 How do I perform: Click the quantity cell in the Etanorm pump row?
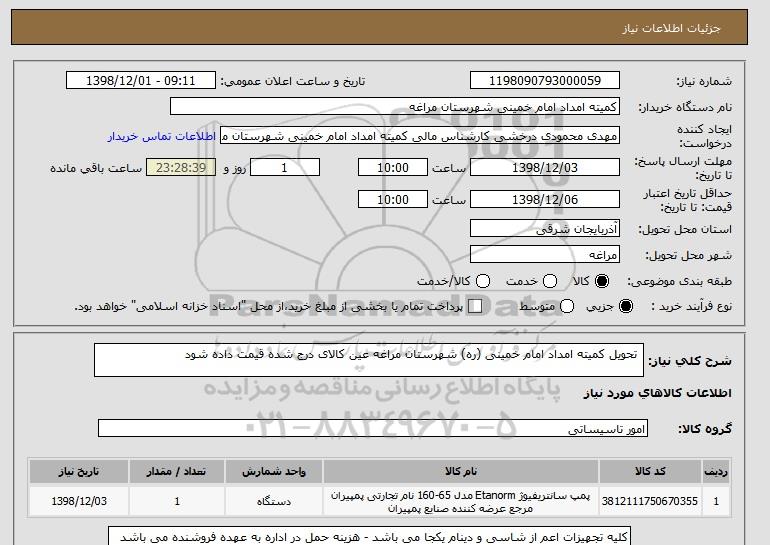click(177, 501)
